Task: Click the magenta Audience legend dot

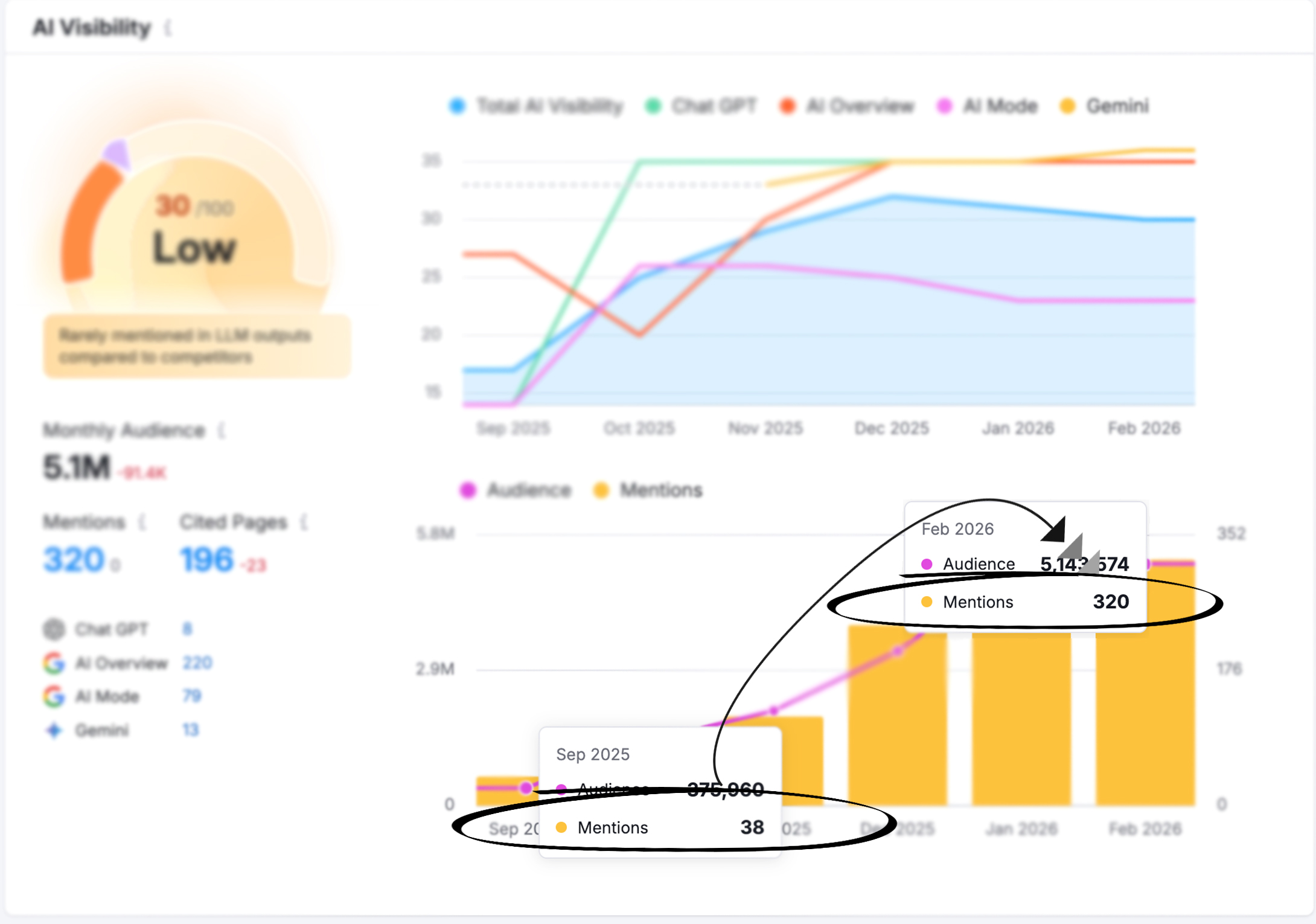Action: (467, 490)
